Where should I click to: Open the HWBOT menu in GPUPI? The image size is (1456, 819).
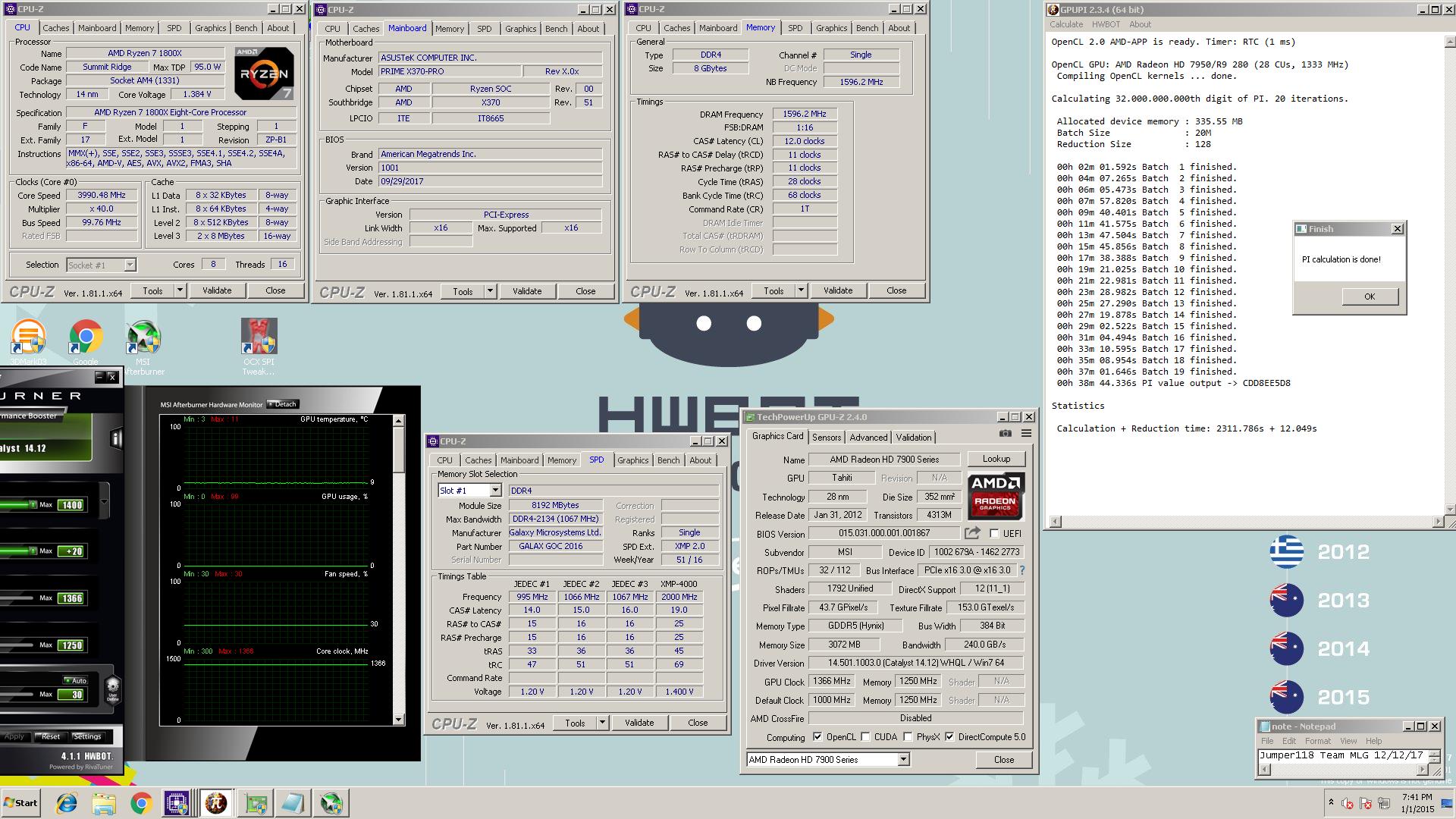(1106, 24)
